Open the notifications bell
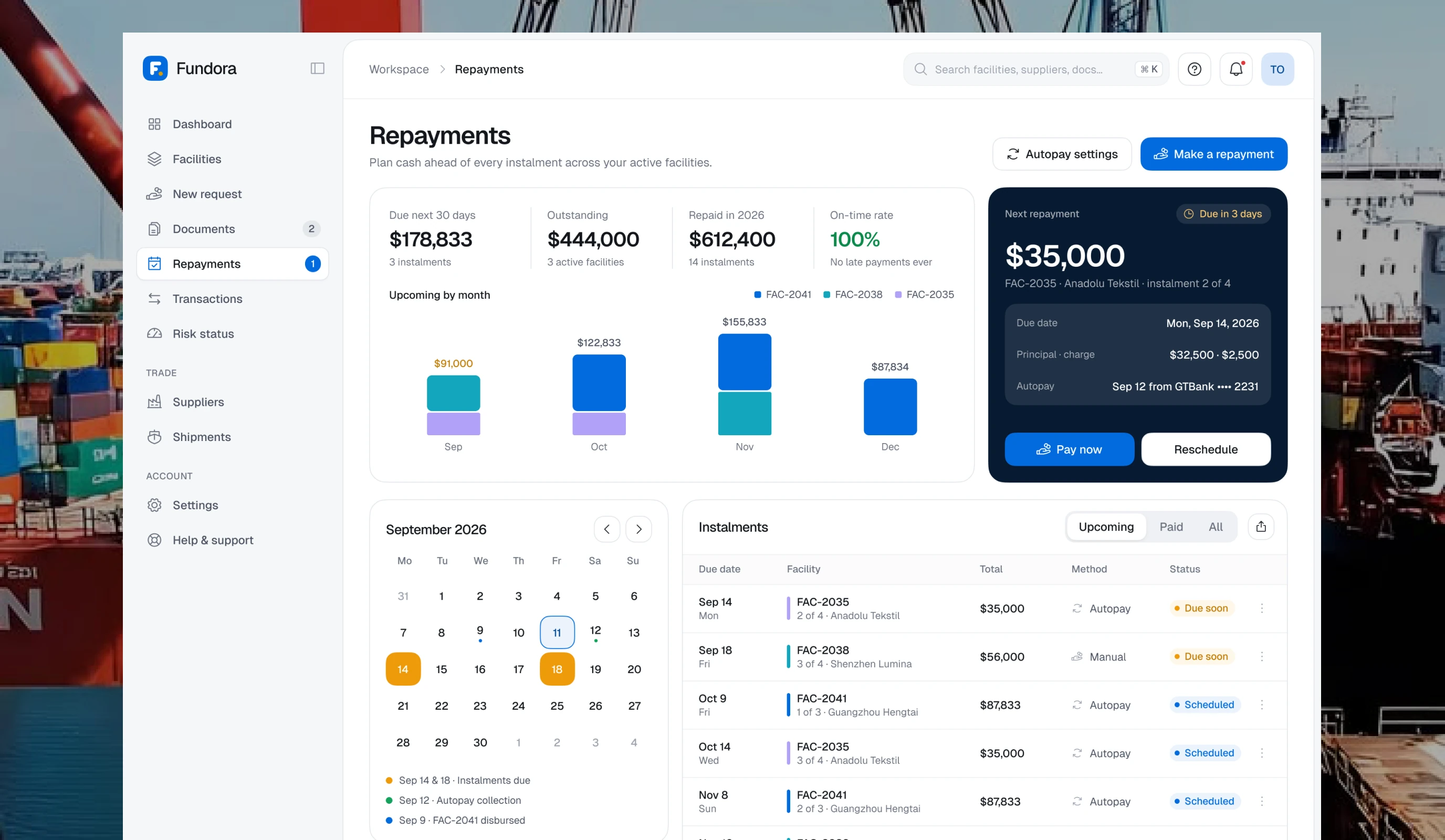Viewport: 1445px width, 840px height. (x=1235, y=69)
